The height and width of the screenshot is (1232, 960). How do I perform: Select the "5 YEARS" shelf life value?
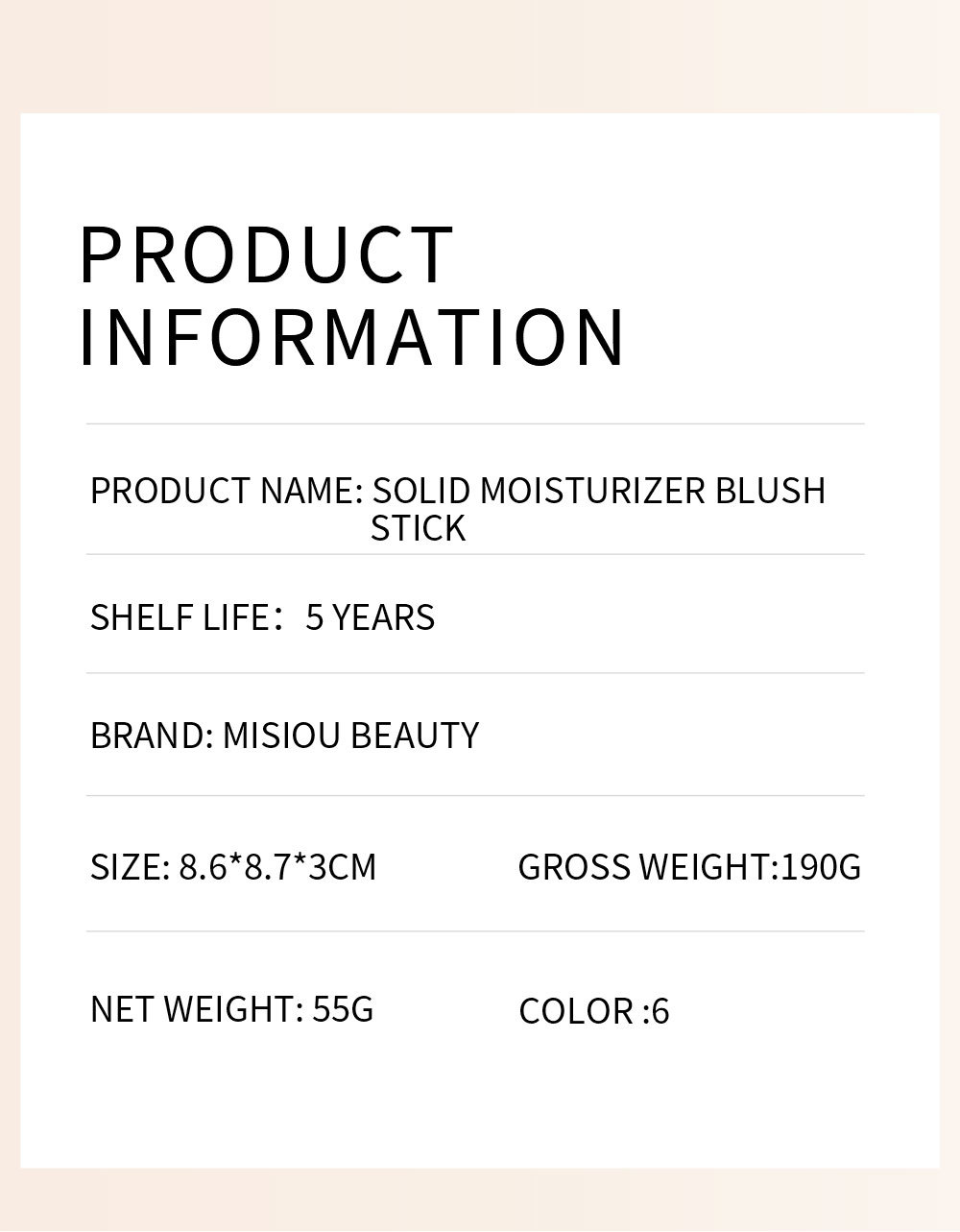tap(370, 617)
